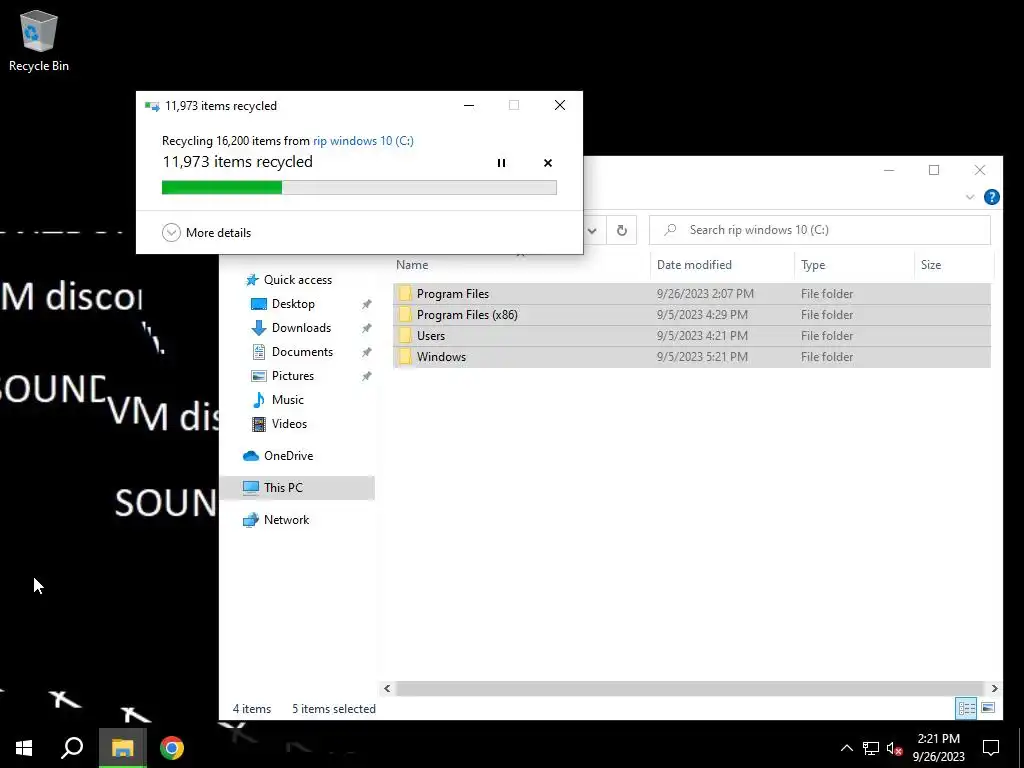Launch Google Chrome from taskbar
The width and height of the screenshot is (1024, 768).
(172, 748)
